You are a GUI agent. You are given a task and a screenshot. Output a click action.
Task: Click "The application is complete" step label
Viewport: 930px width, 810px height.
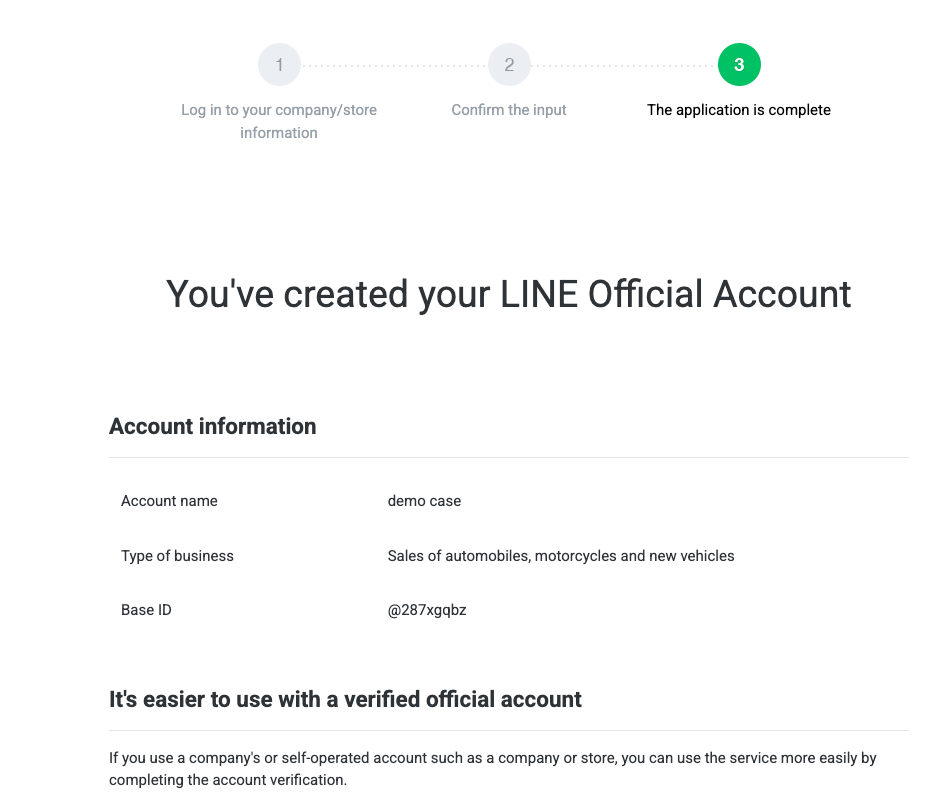coord(739,110)
